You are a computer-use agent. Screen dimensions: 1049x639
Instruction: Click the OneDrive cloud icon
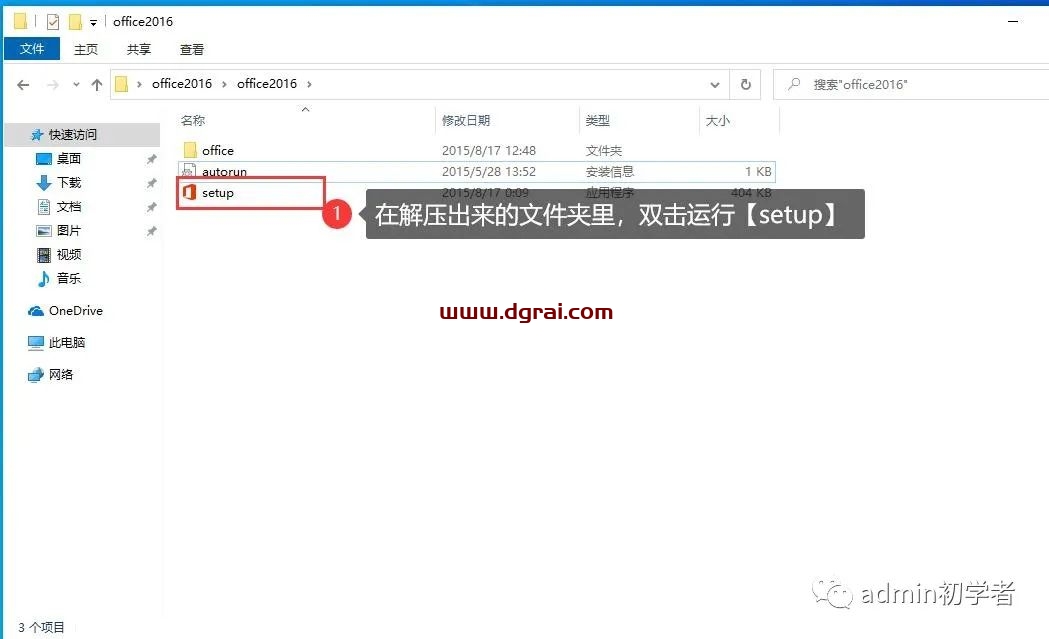click(x=35, y=311)
